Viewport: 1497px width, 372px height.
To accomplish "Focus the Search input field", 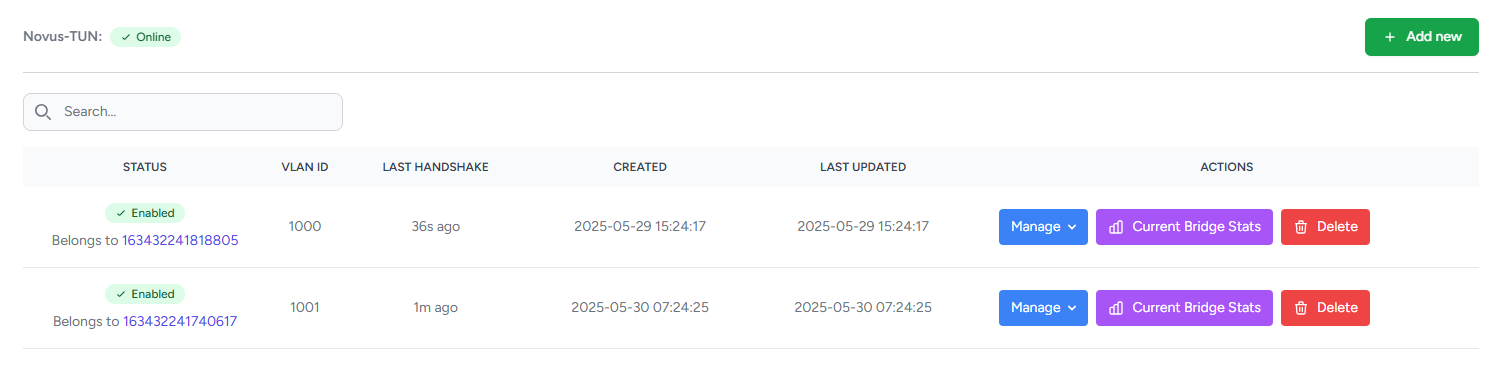I will coord(183,112).
